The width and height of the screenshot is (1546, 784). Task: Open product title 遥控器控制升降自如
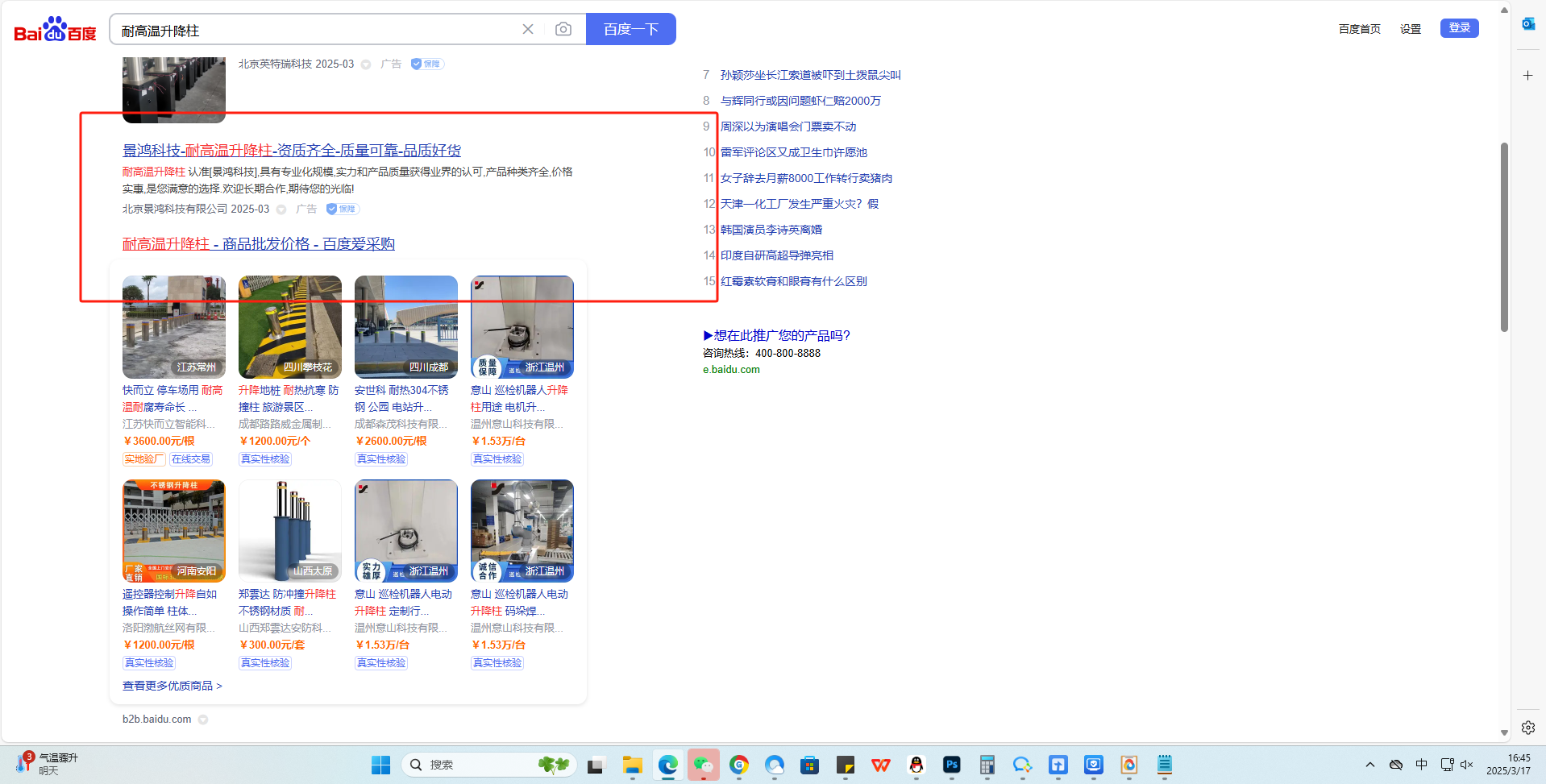pyautogui.click(x=170, y=603)
